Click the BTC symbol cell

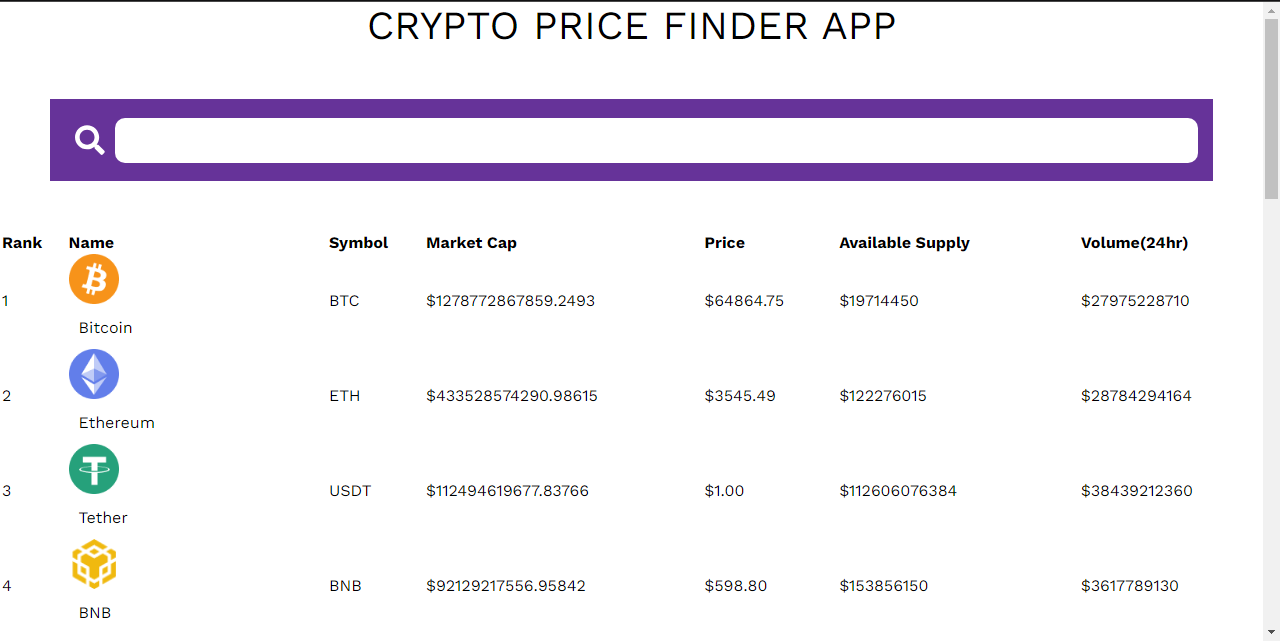(x=344, y=301)
